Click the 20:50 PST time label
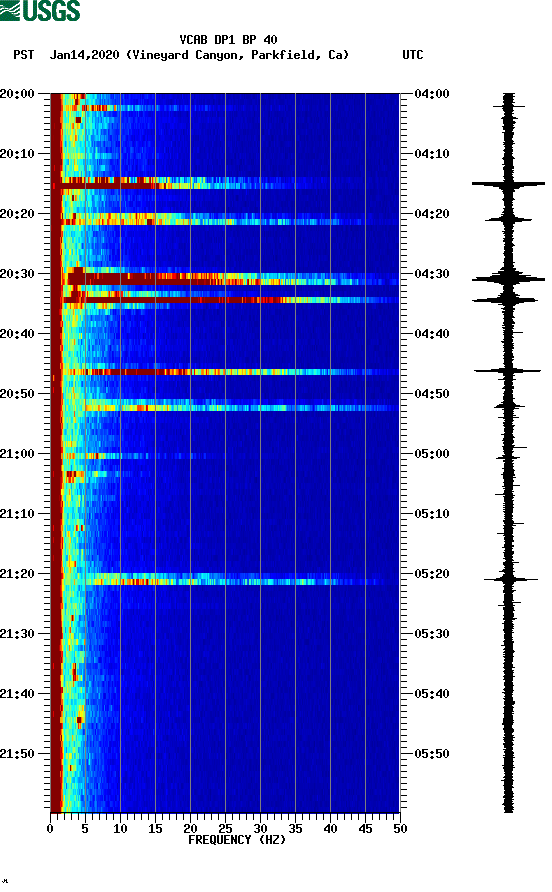Viewport: 552px width, 892px height. pyautogui.click(x=17, y=394)
